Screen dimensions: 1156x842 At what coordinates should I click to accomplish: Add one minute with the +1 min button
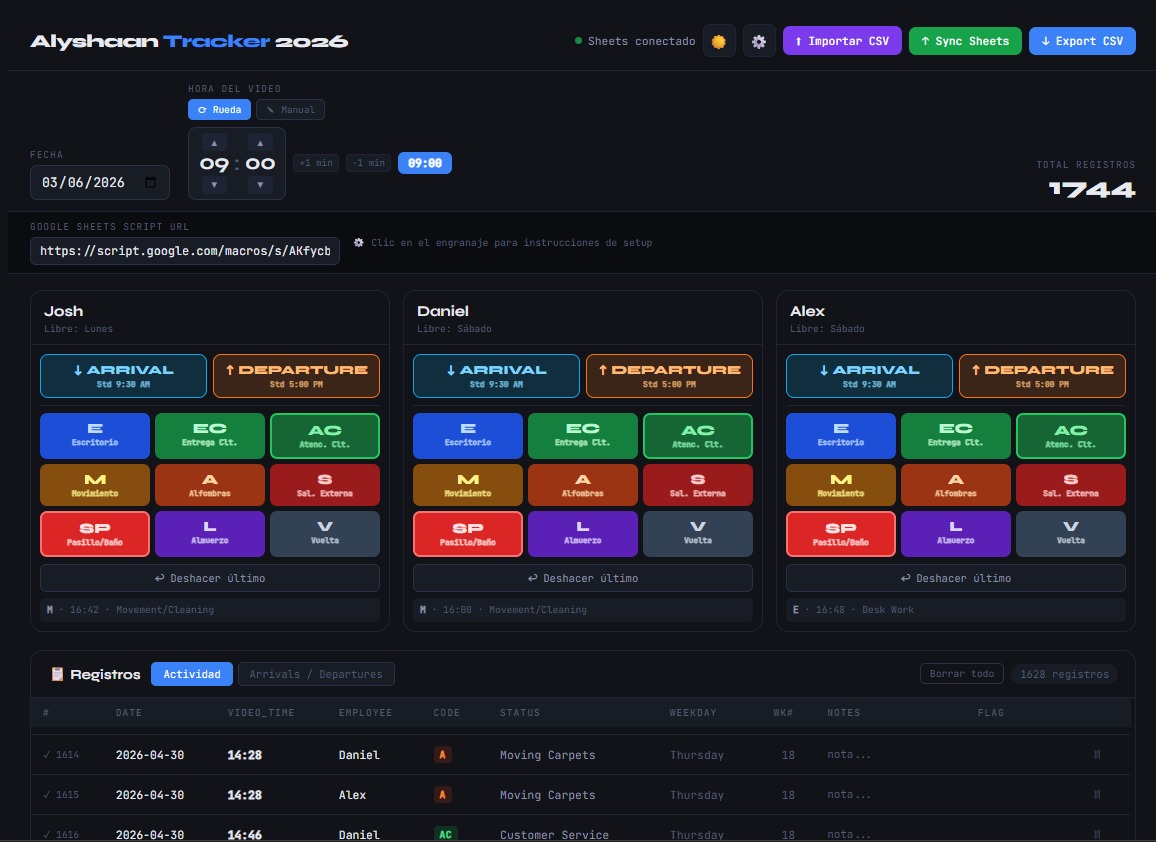point(316,163)
